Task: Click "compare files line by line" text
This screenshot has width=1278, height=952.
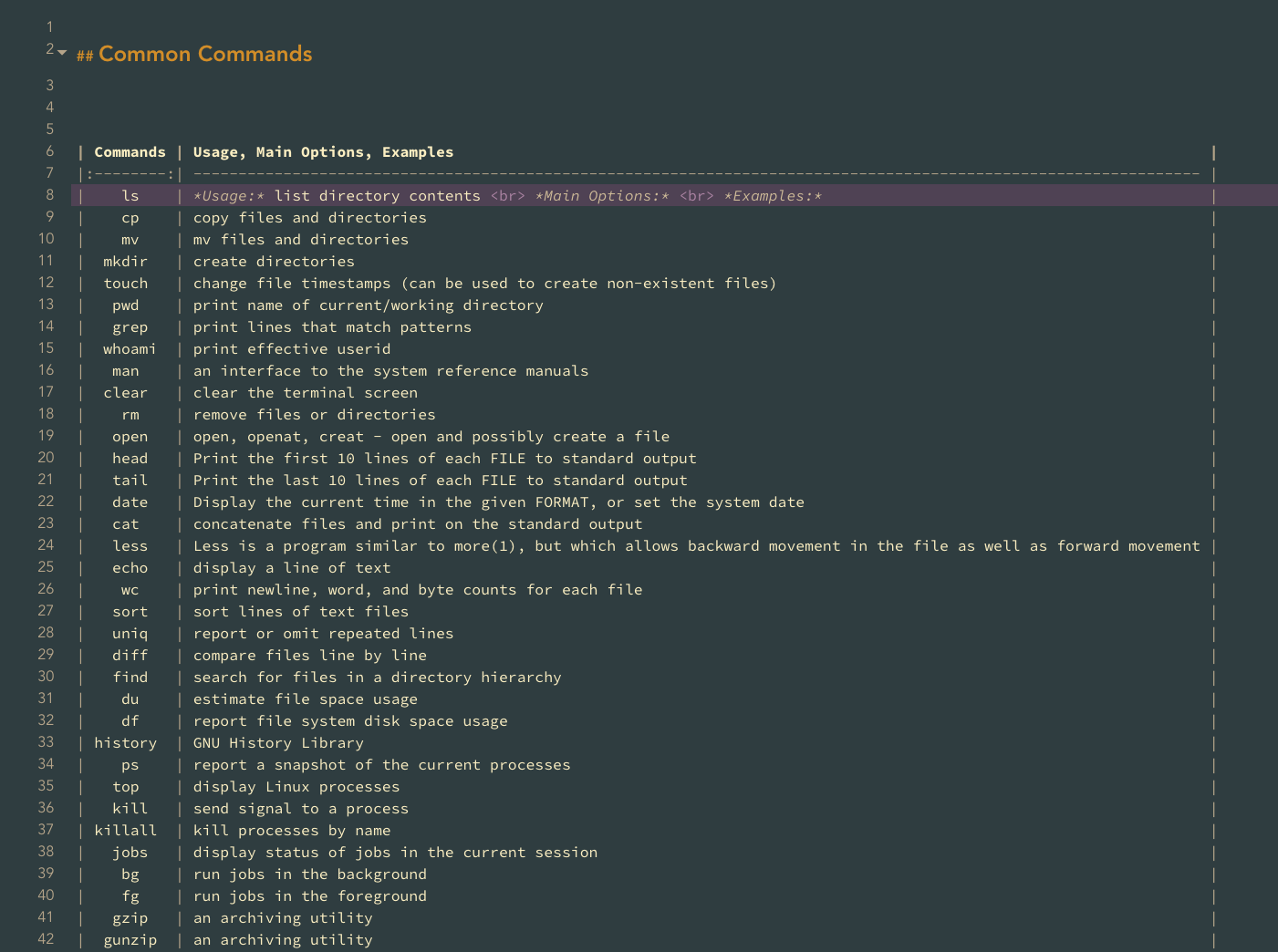Action: (310, 656)
